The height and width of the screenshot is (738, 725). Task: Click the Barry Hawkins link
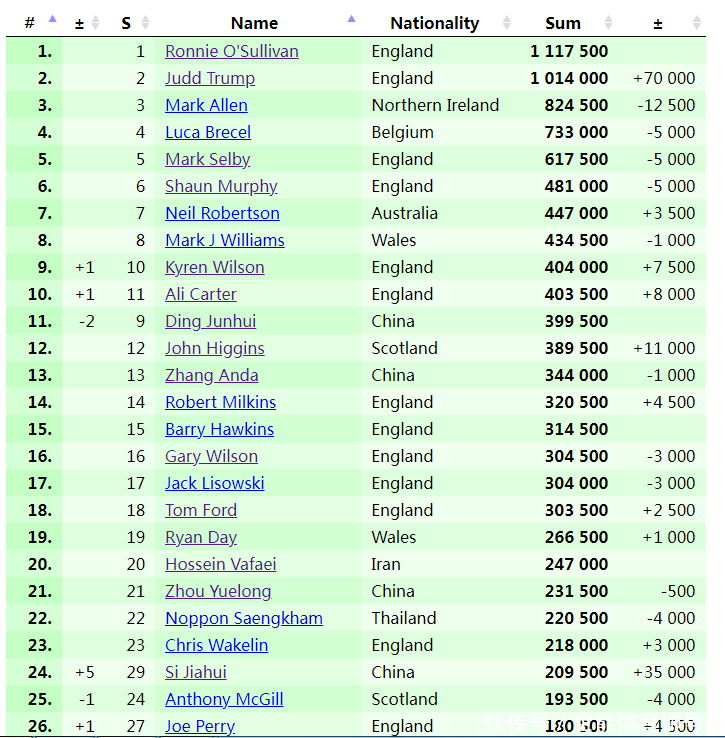pyautogui.click(x=219, y=429)
